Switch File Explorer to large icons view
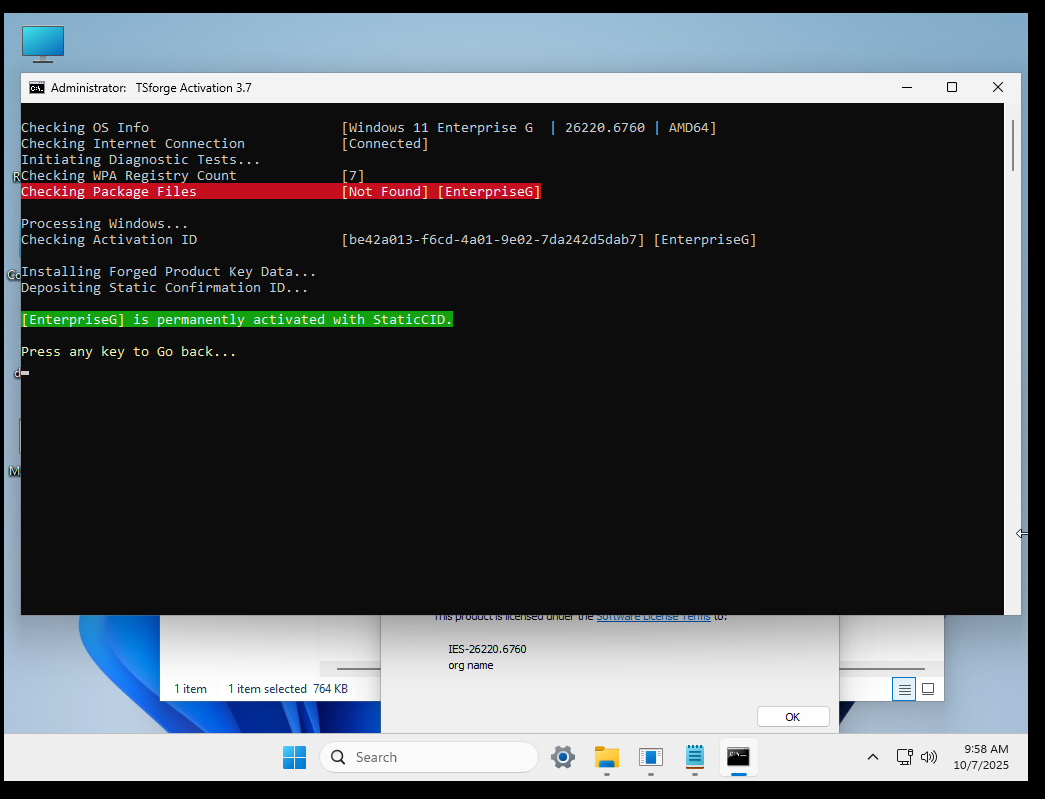Viewport: 1045px width, 799px height. point(928,689)
